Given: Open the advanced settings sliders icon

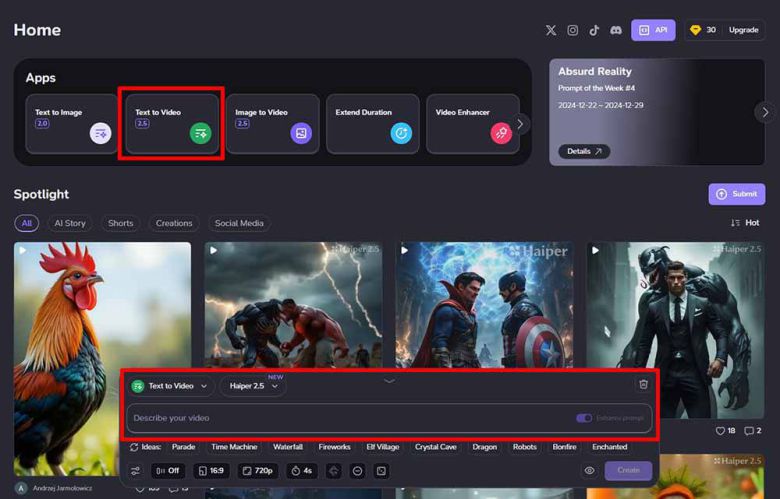Looking at the screenshot, I should pyautogui.click(x=135, y=470).
